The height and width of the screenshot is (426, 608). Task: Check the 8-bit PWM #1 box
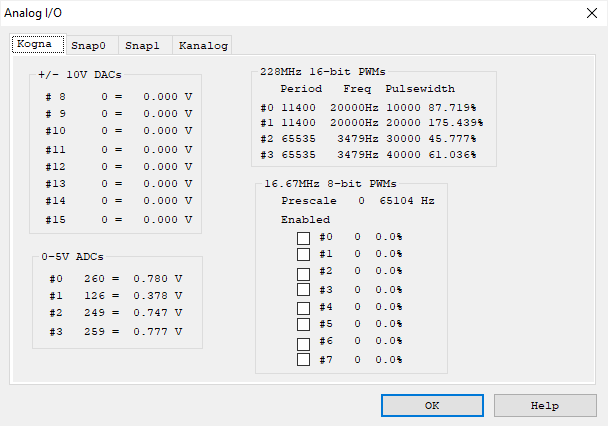pyautogui.click(x=304, y=255)
